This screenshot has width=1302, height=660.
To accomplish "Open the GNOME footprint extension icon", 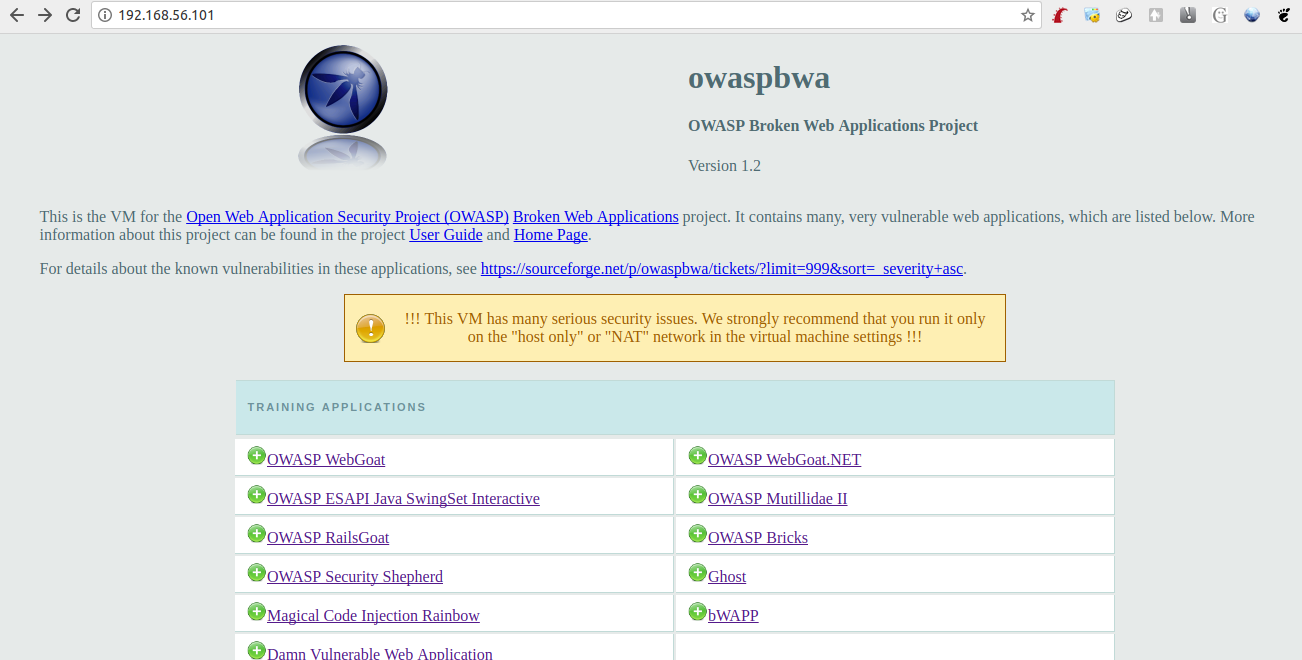I will pyautogui.click(x=1284, y=15).
